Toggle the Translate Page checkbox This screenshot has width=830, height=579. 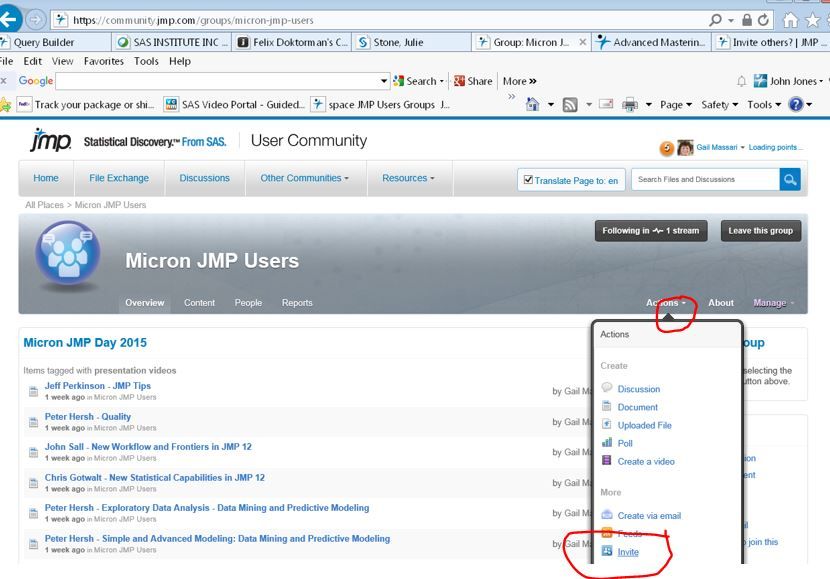click(528, 179)
